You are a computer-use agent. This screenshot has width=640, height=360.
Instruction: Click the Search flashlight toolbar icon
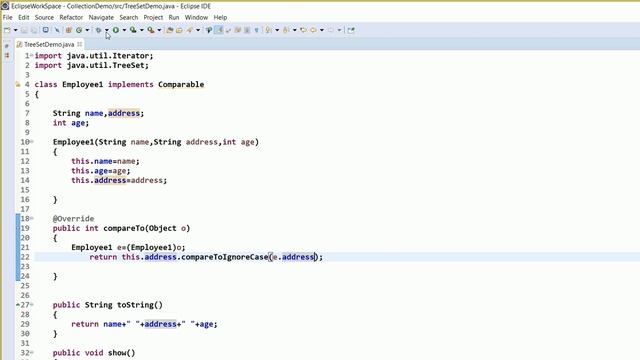(189, 30)
